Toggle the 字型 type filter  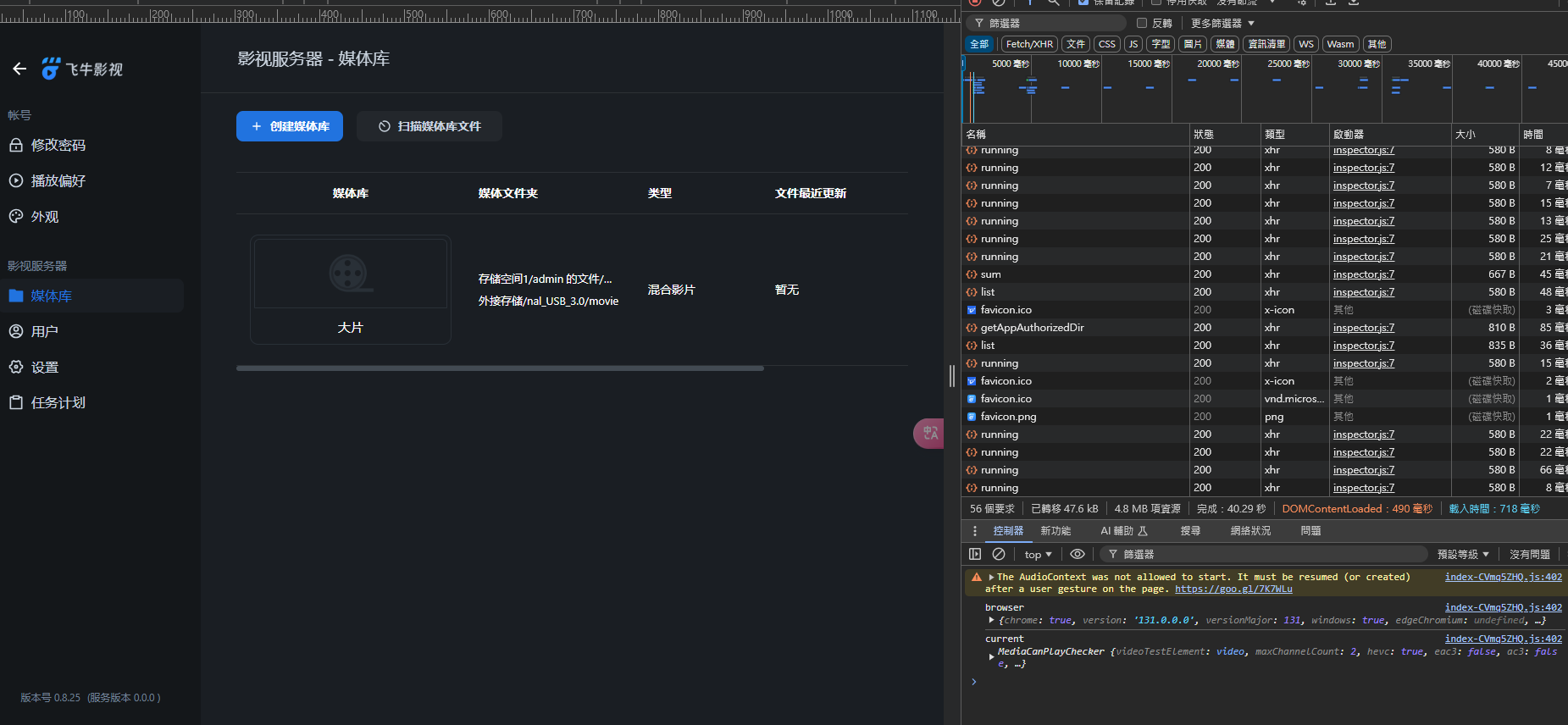[x=1161, y=44]
